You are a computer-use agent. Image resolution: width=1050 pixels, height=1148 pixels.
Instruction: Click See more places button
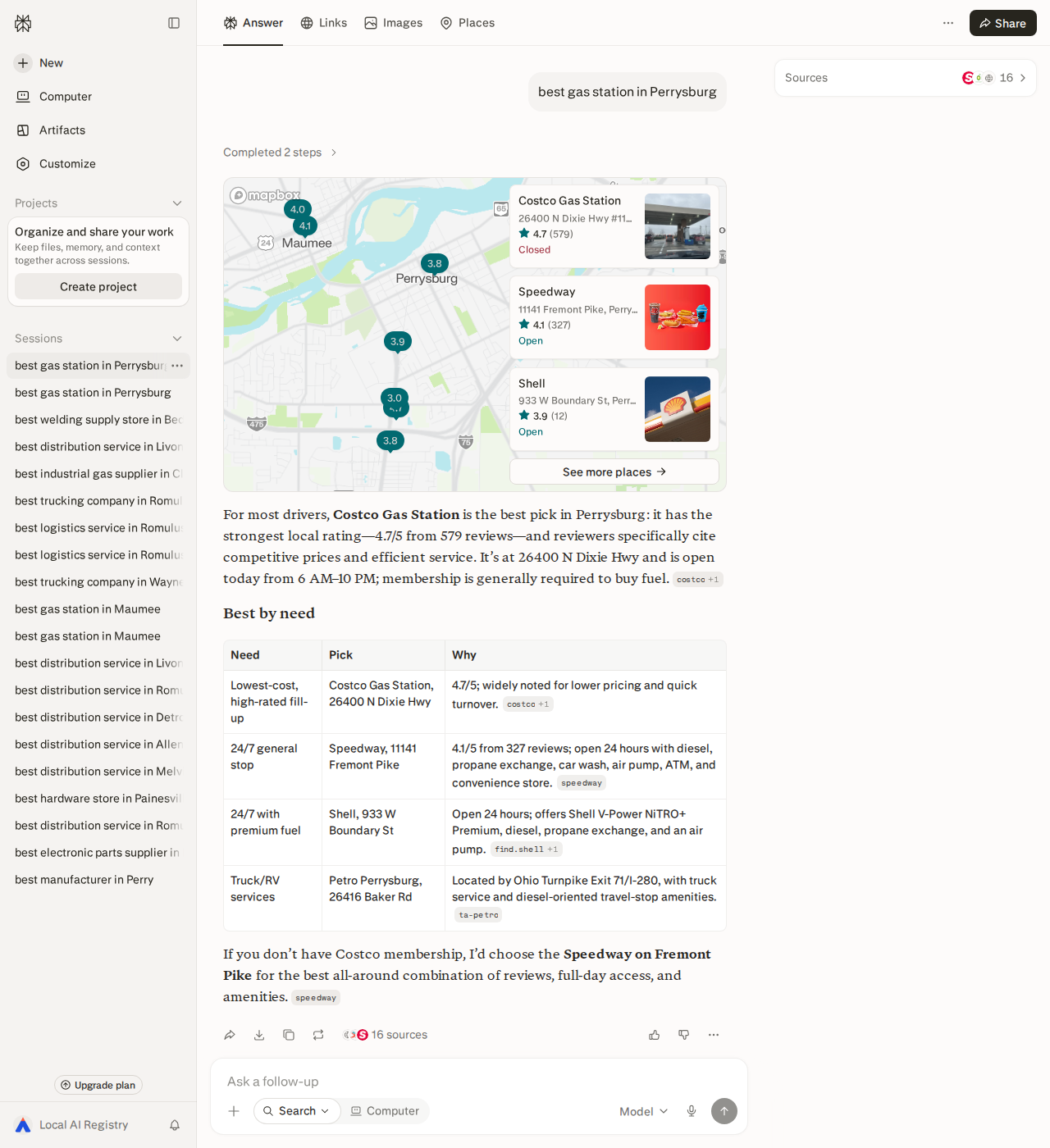614,471
